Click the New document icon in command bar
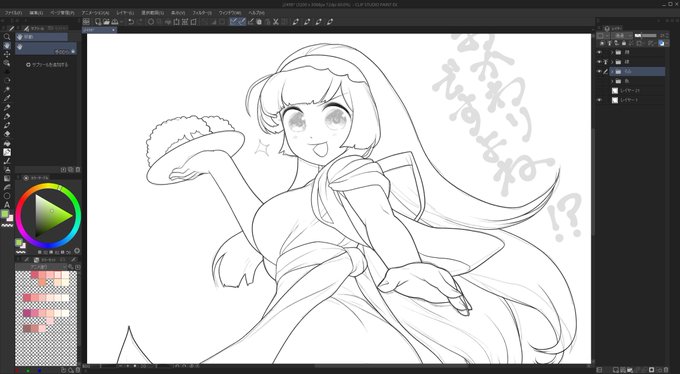Image resolution: width=680 pixels, height=374 pixels. click(98, 22)
